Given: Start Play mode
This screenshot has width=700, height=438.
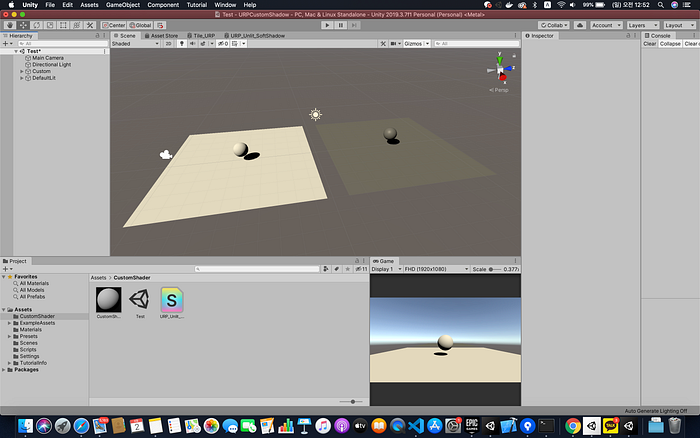Looking at the screenshot, I should [x=327, y=25].
